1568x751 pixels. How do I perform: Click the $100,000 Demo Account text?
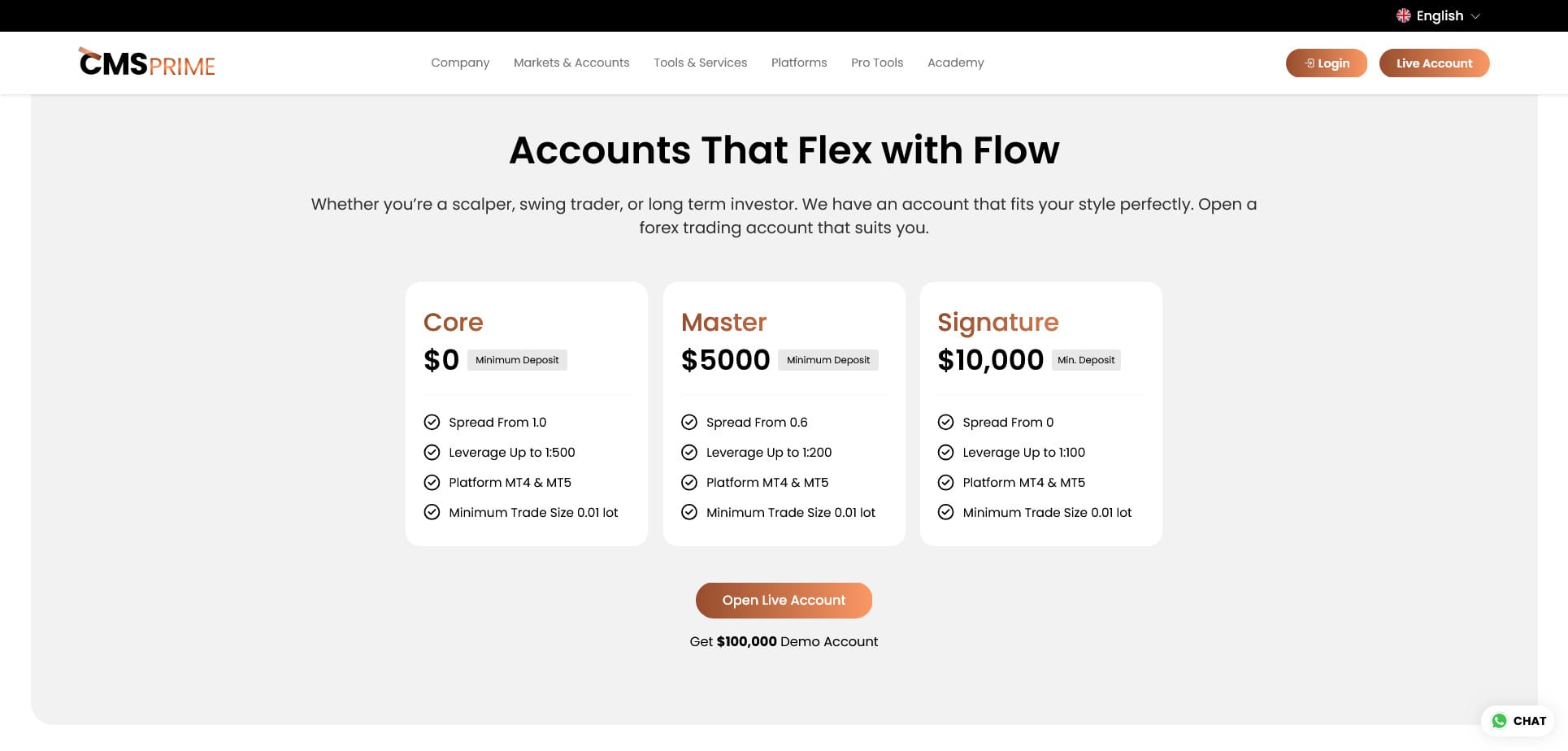(x=784, y=641)
